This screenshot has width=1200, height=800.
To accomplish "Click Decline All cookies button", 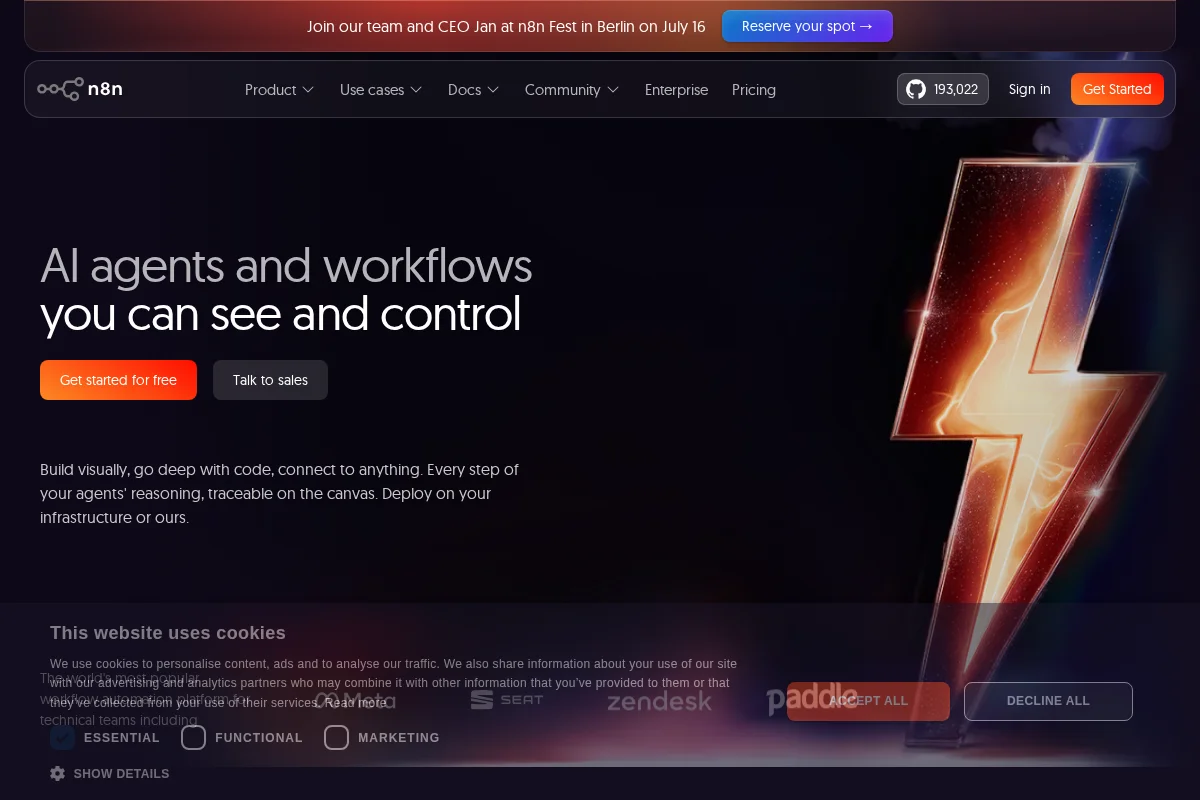I will pyautogui.click(x=1048, y=701).
